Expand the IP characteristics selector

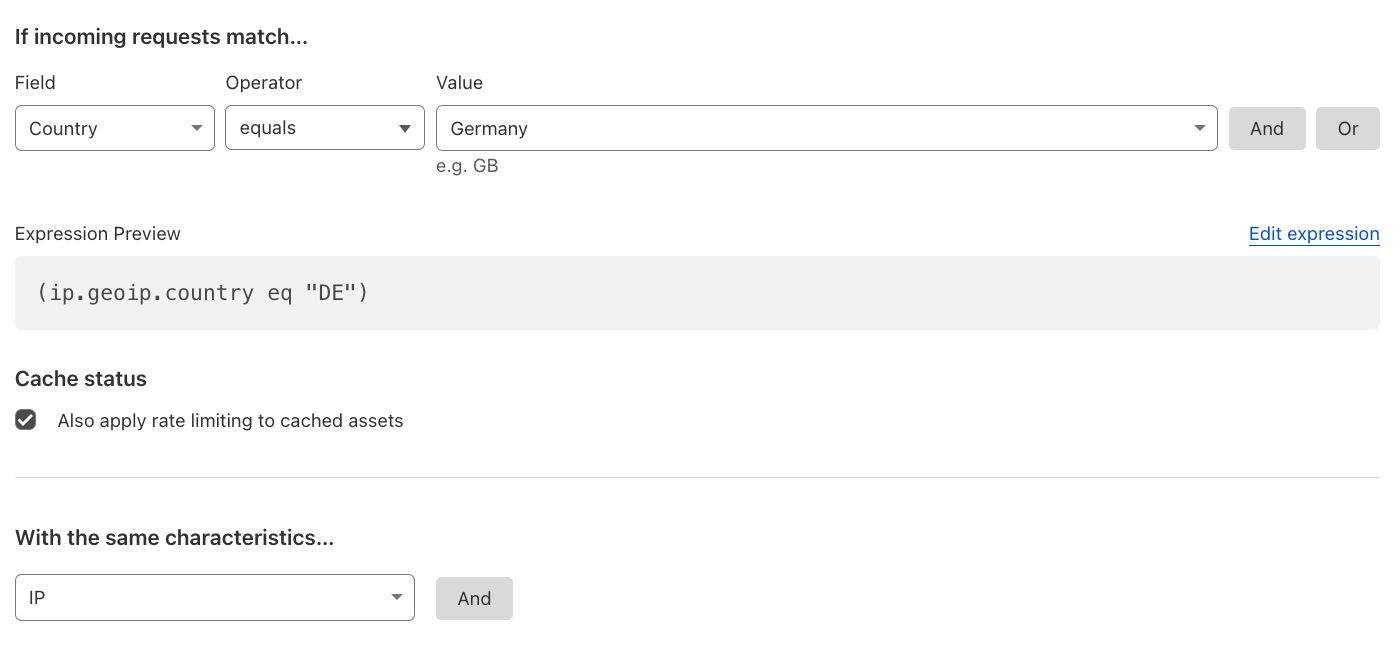pyautogui.click(x=215, y=597)
